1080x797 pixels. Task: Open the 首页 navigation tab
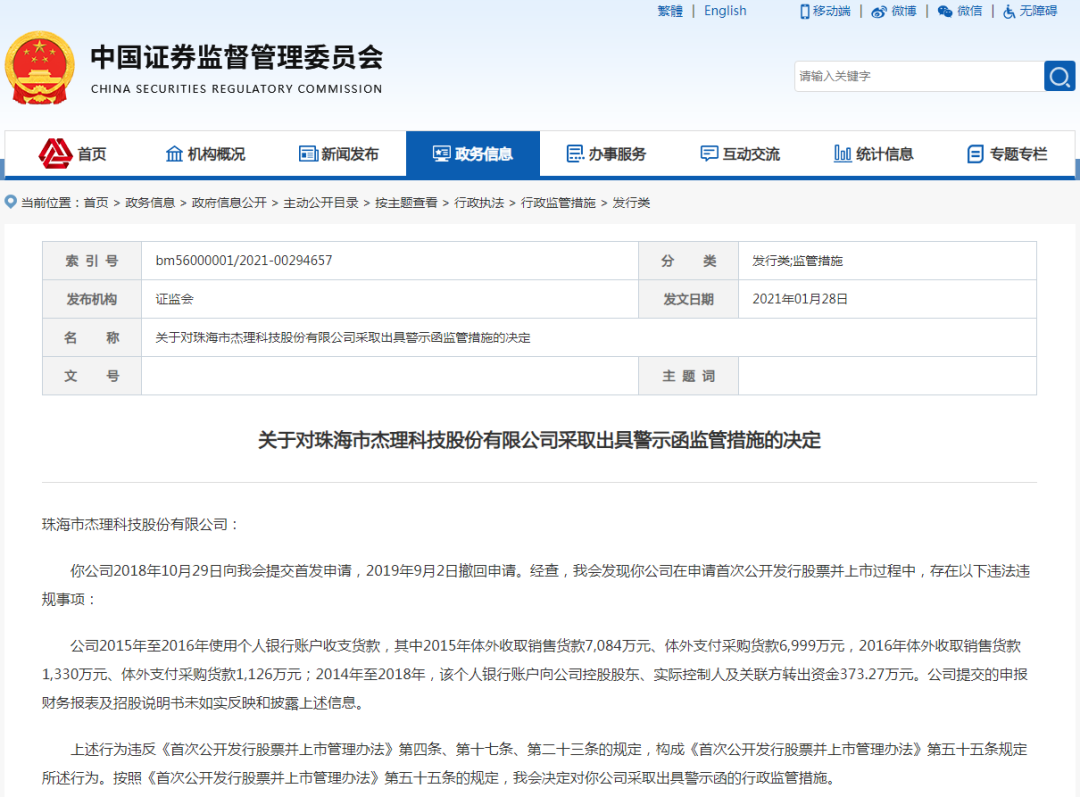[x=72, y=154]
